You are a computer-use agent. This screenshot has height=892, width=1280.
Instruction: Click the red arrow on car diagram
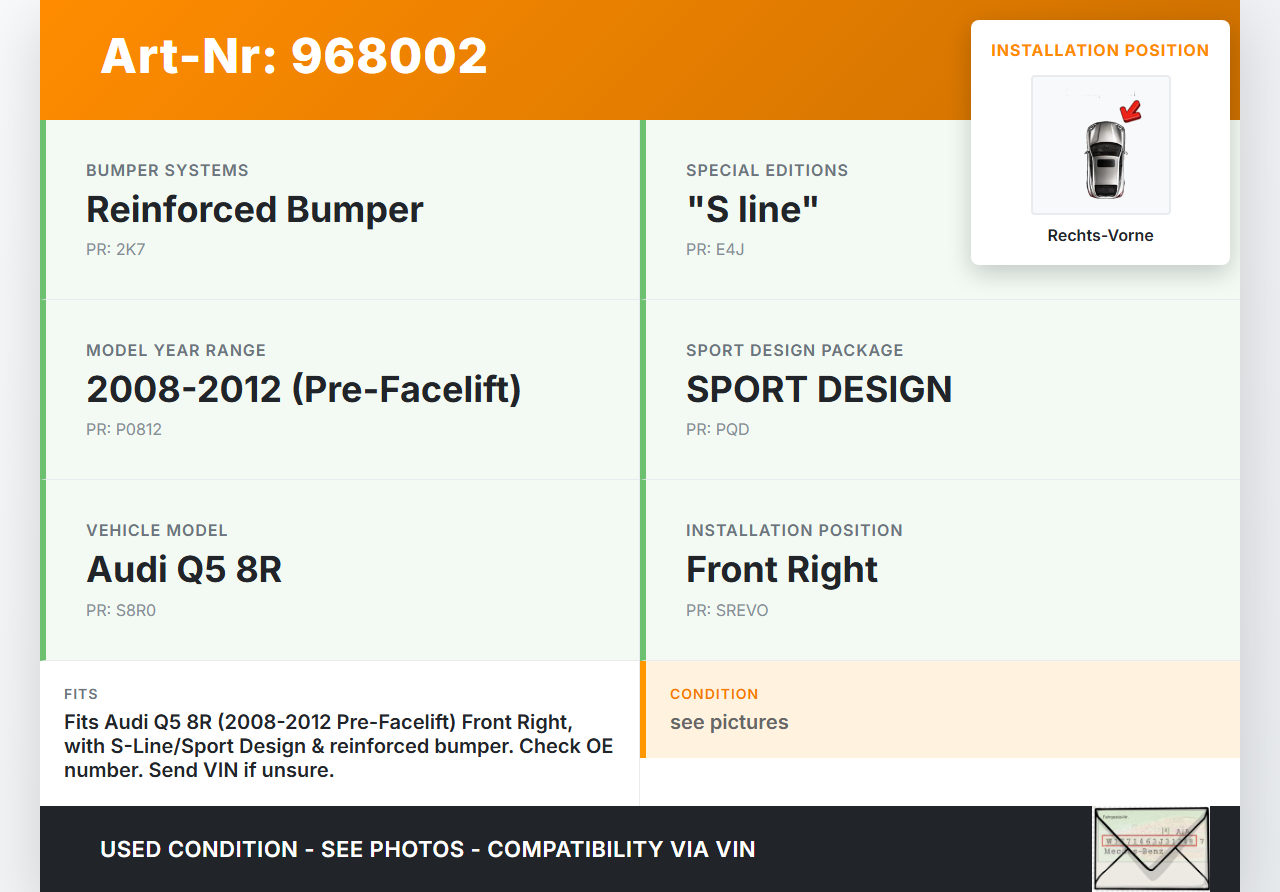click(1131, 111)
